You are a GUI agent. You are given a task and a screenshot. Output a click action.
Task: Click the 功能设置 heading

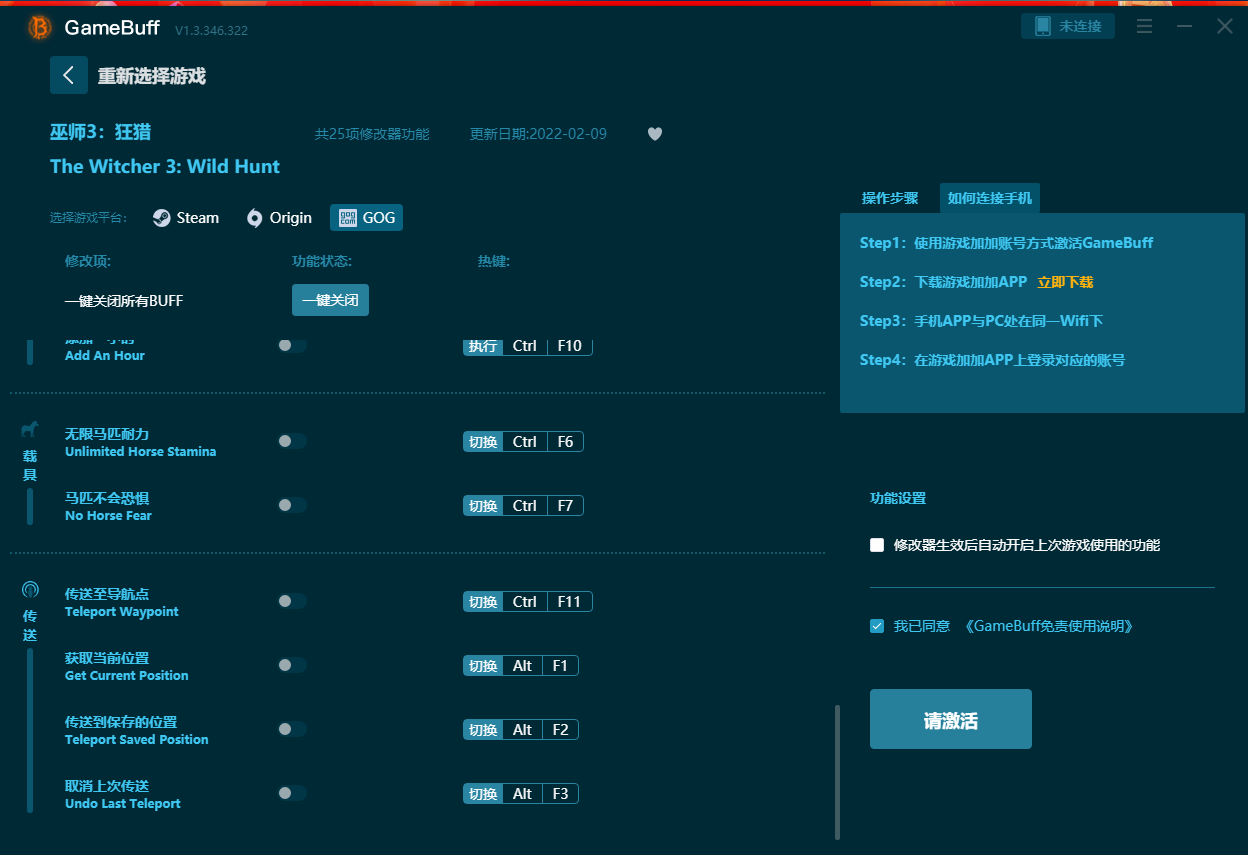pyautogui.click(x=898, y=498)
